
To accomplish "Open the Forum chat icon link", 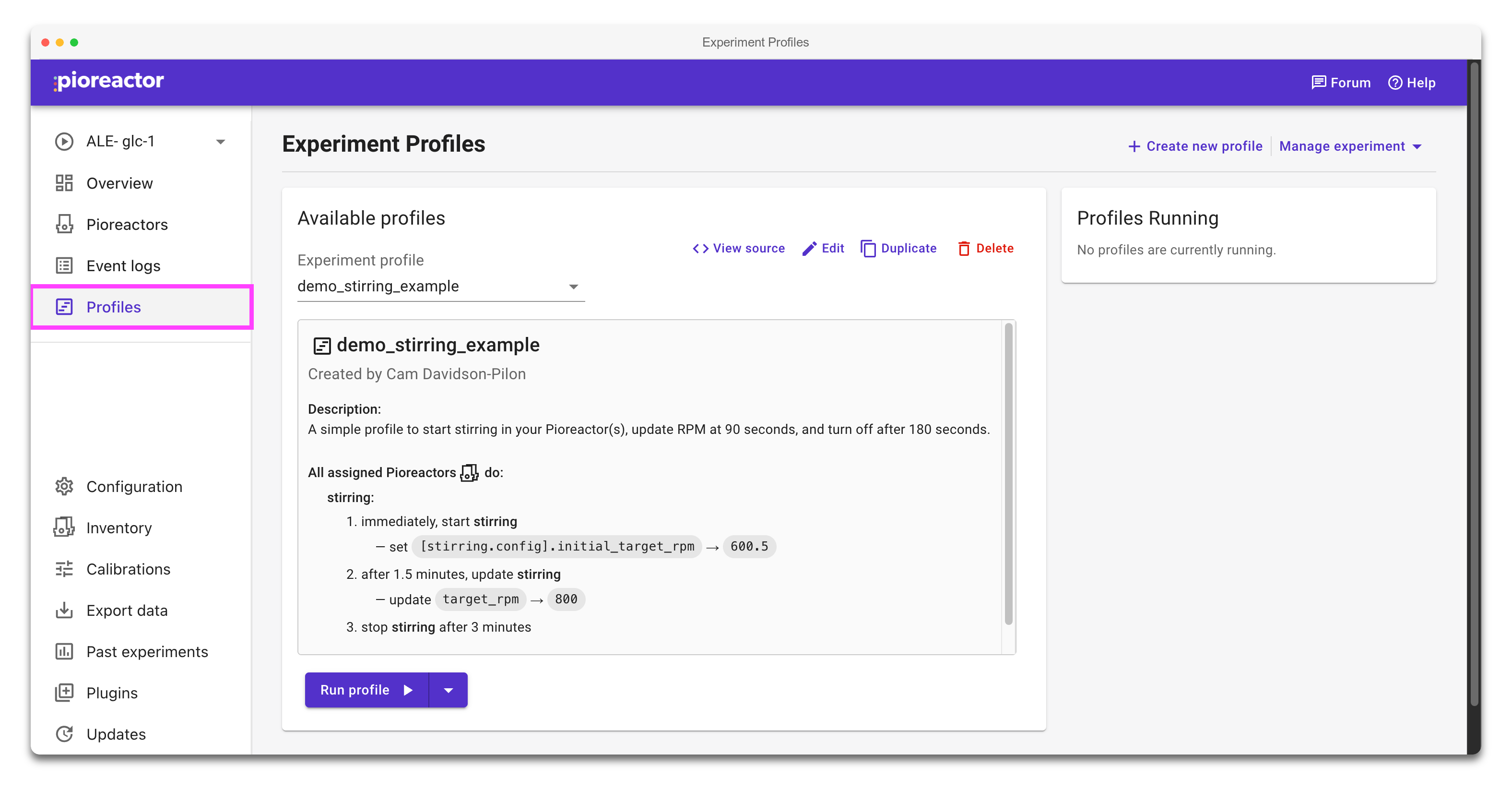I will click(1318, 83).
